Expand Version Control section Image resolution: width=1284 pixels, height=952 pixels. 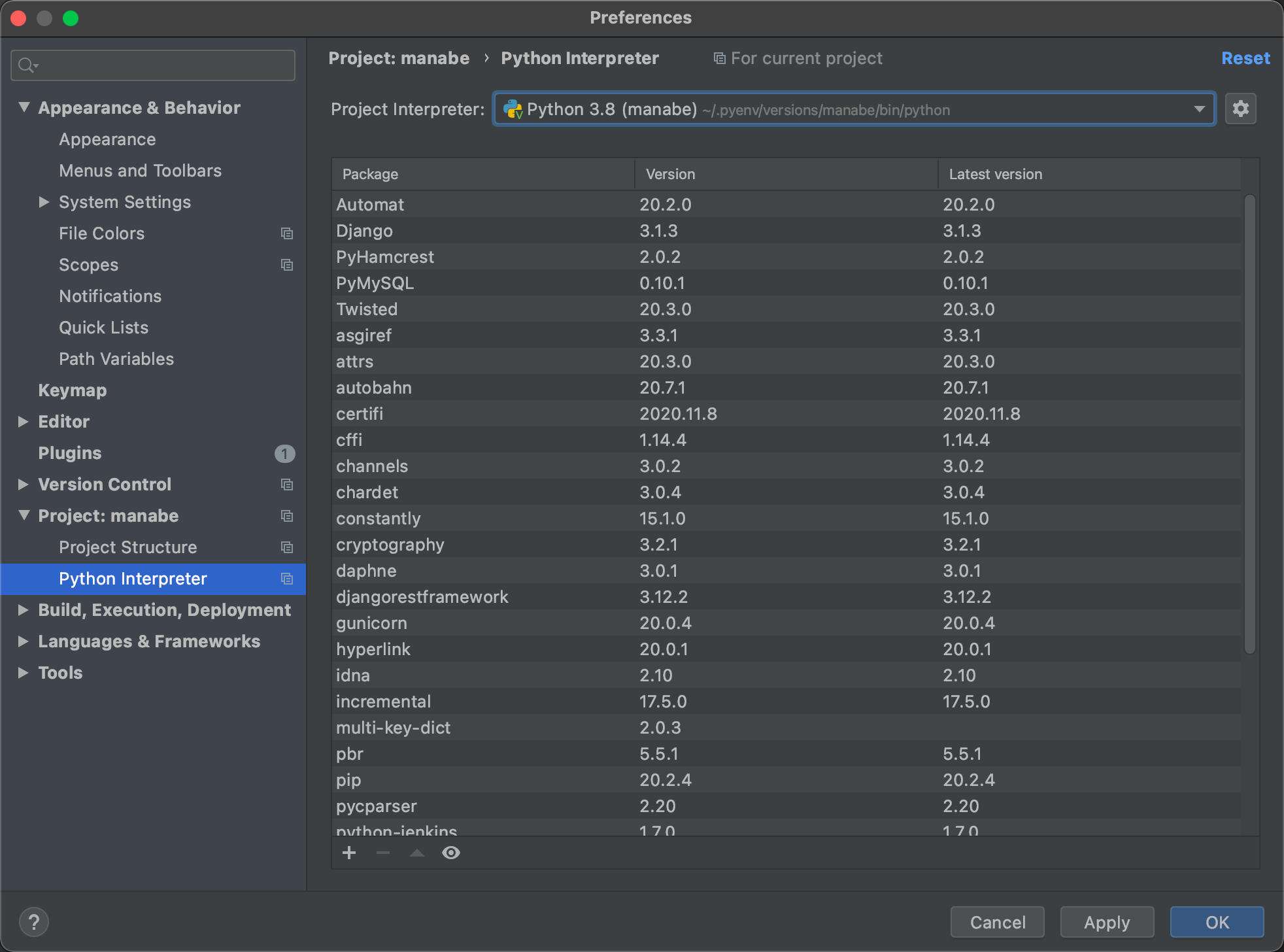tap(23, 484)
